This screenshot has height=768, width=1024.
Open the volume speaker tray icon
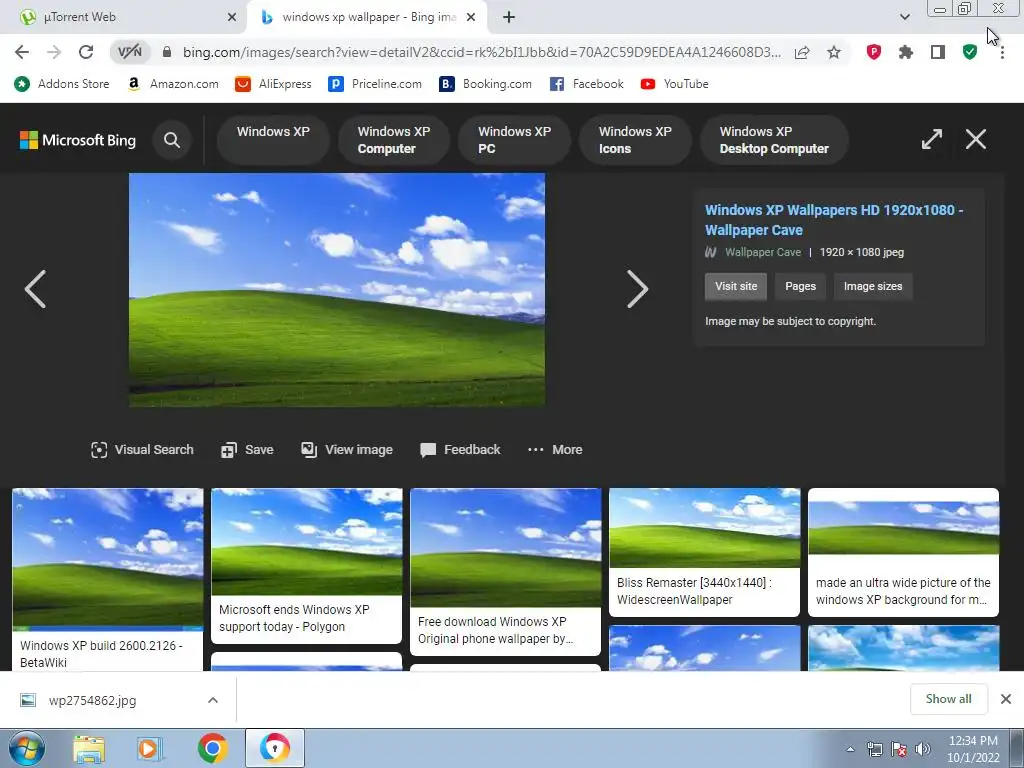(x=923, y=749)
